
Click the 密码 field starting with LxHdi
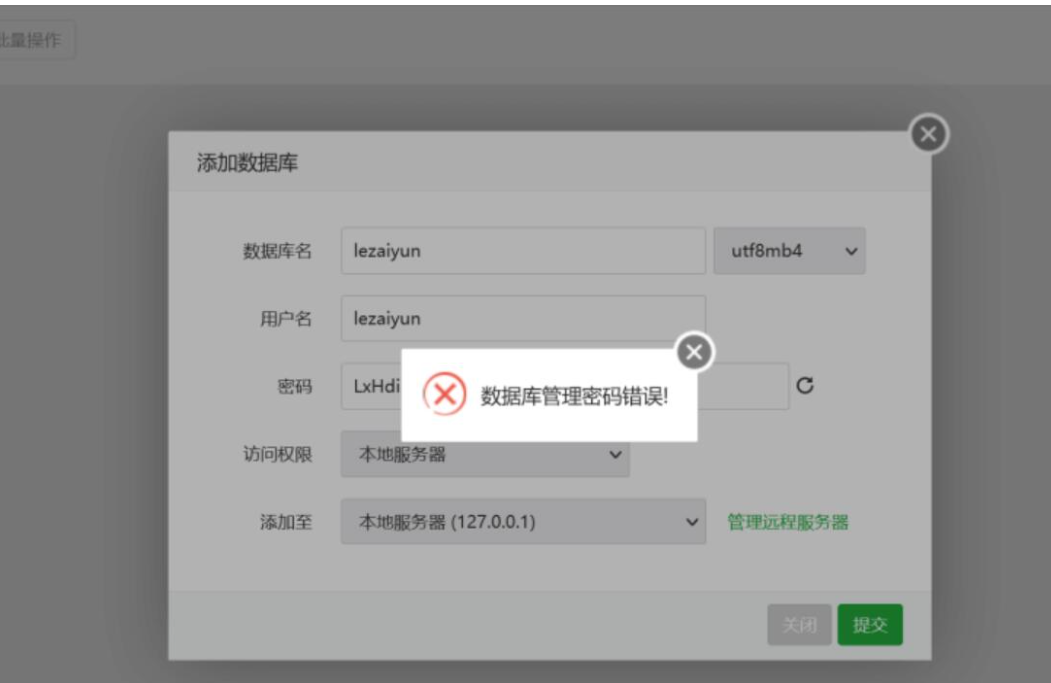tap(370, 387)
